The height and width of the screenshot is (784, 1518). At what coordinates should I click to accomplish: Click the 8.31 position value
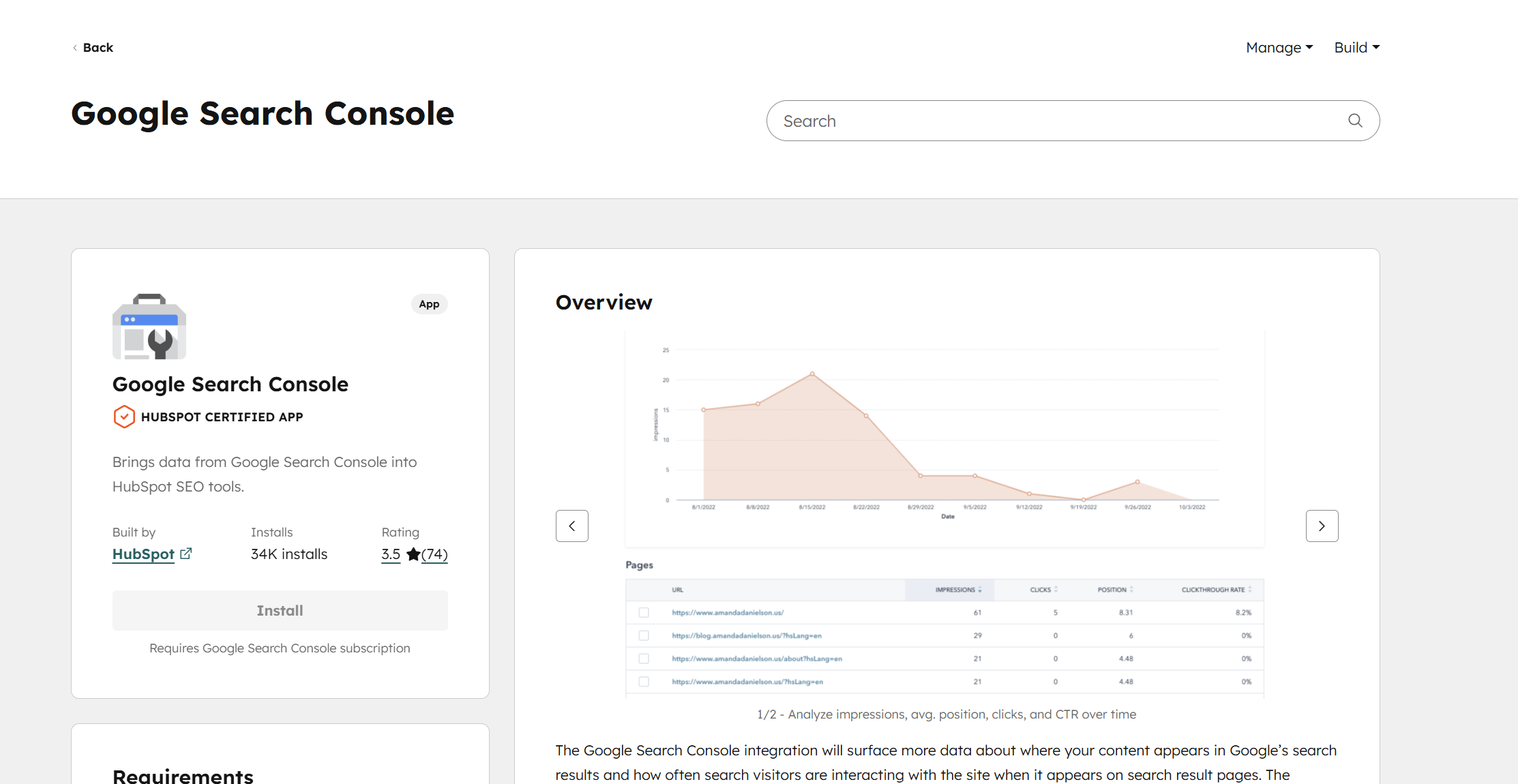tap(1126, 612)
